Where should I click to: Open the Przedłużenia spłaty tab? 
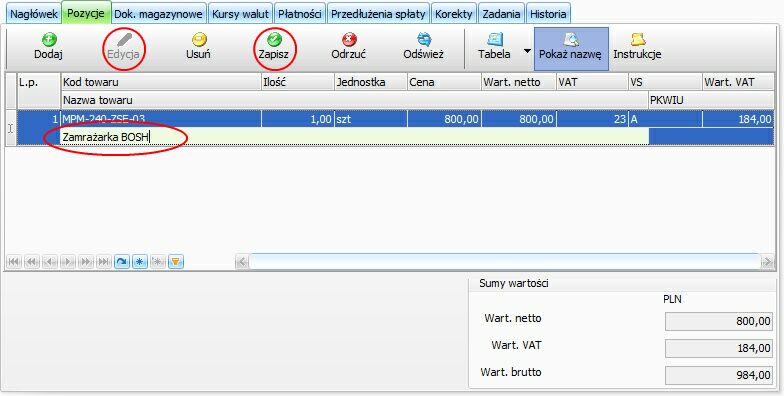[378, 14]
